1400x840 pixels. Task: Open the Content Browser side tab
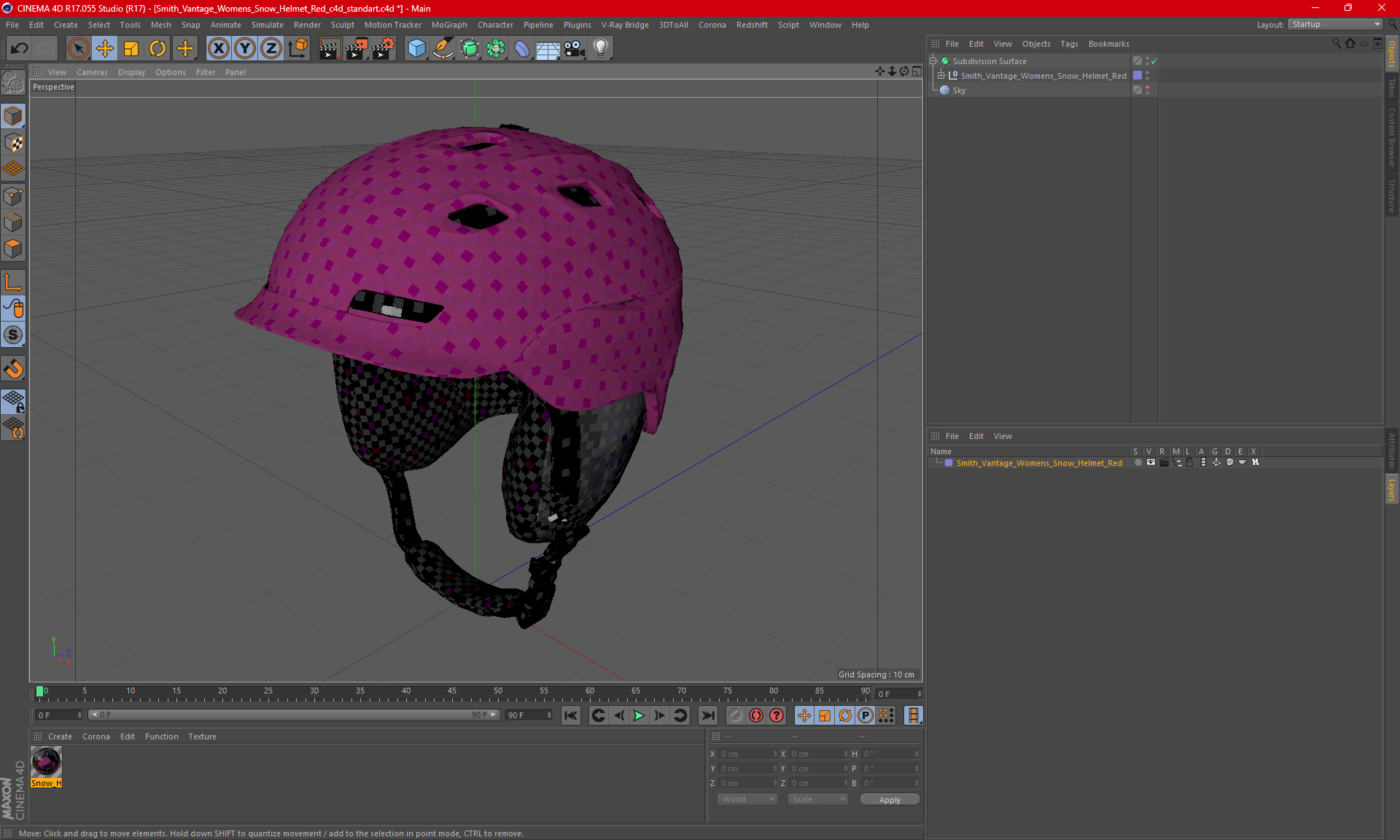click(x=1391, y=137)
